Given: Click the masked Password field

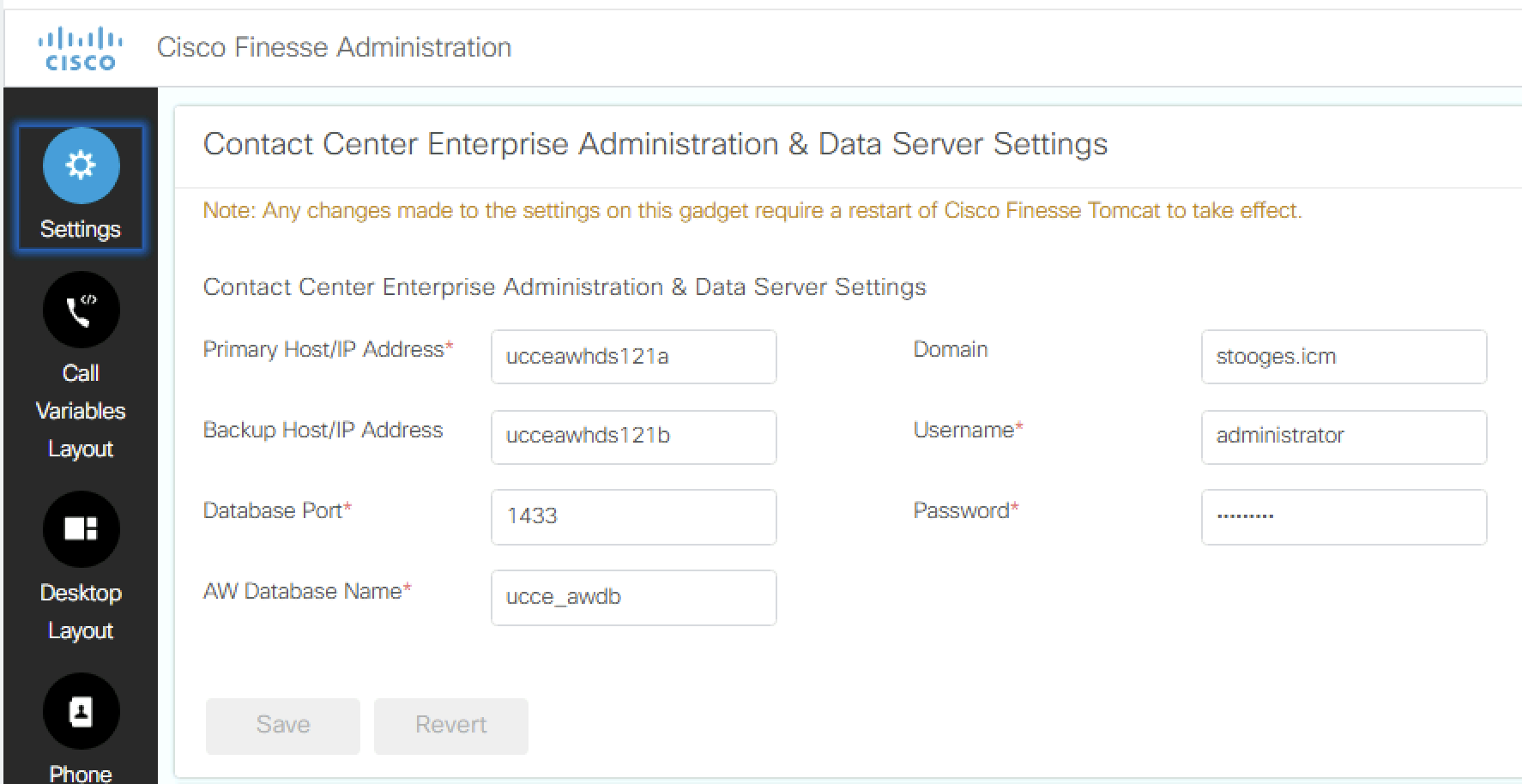Looking at the screenshot, I should pyautogui.click(x=1344, y=517).
